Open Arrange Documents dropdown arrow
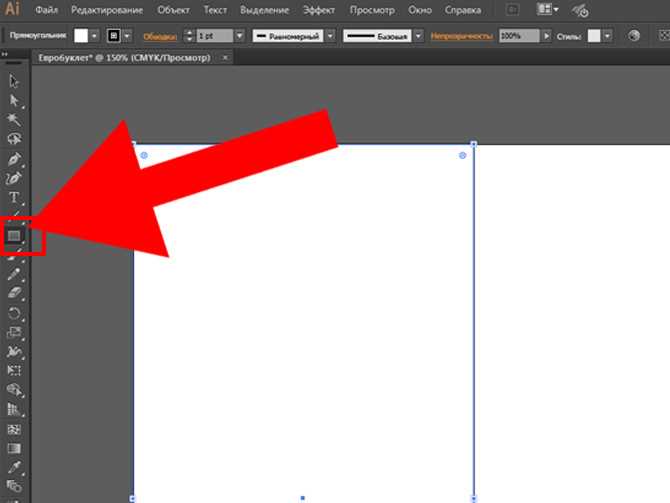This screenshot has width=670, height=503. 556,9
